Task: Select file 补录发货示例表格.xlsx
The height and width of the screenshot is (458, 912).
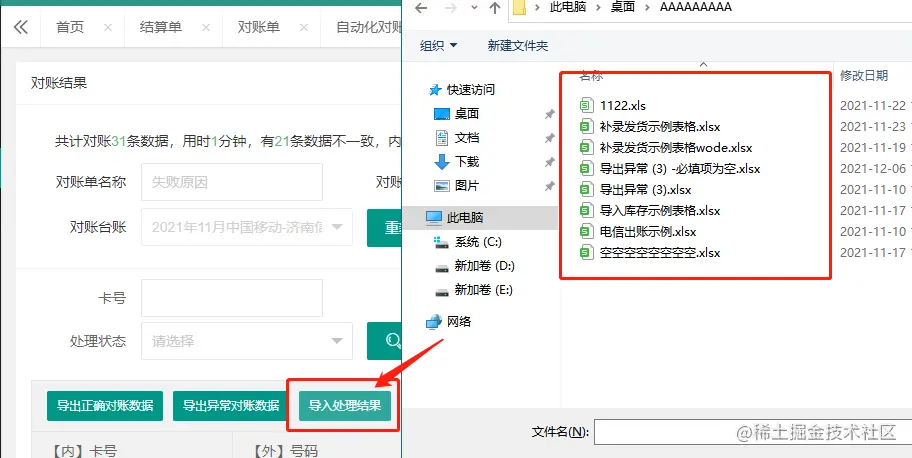Action: tap(660, 126)
